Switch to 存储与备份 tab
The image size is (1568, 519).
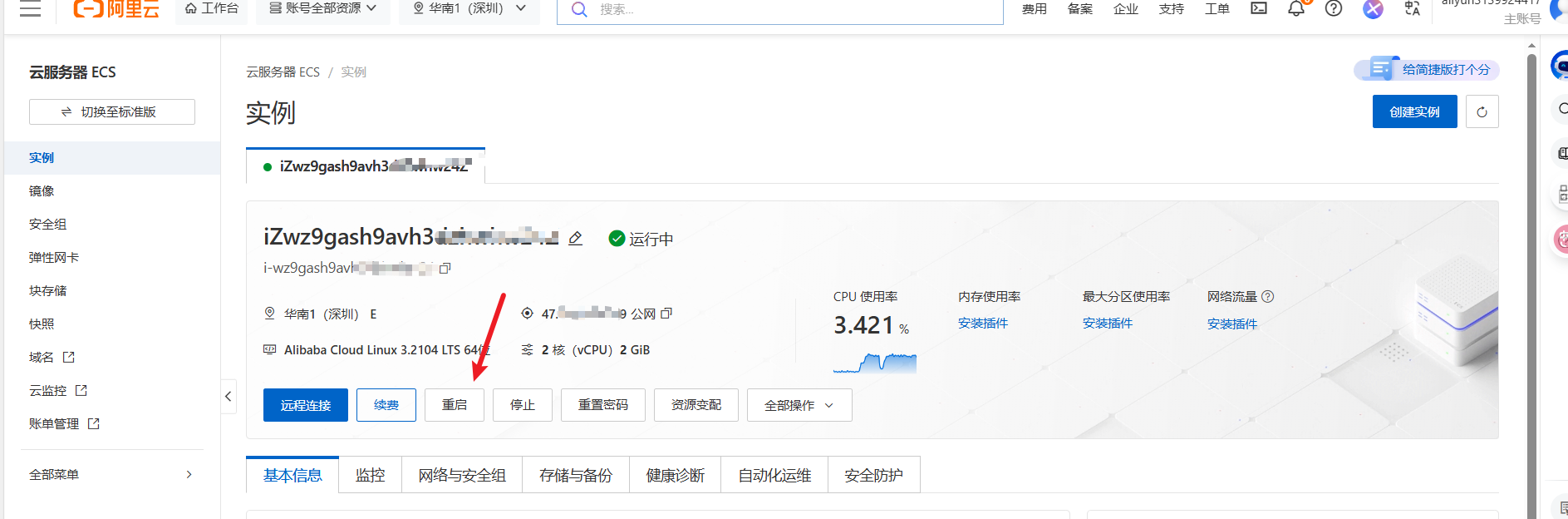pos(576,475)
